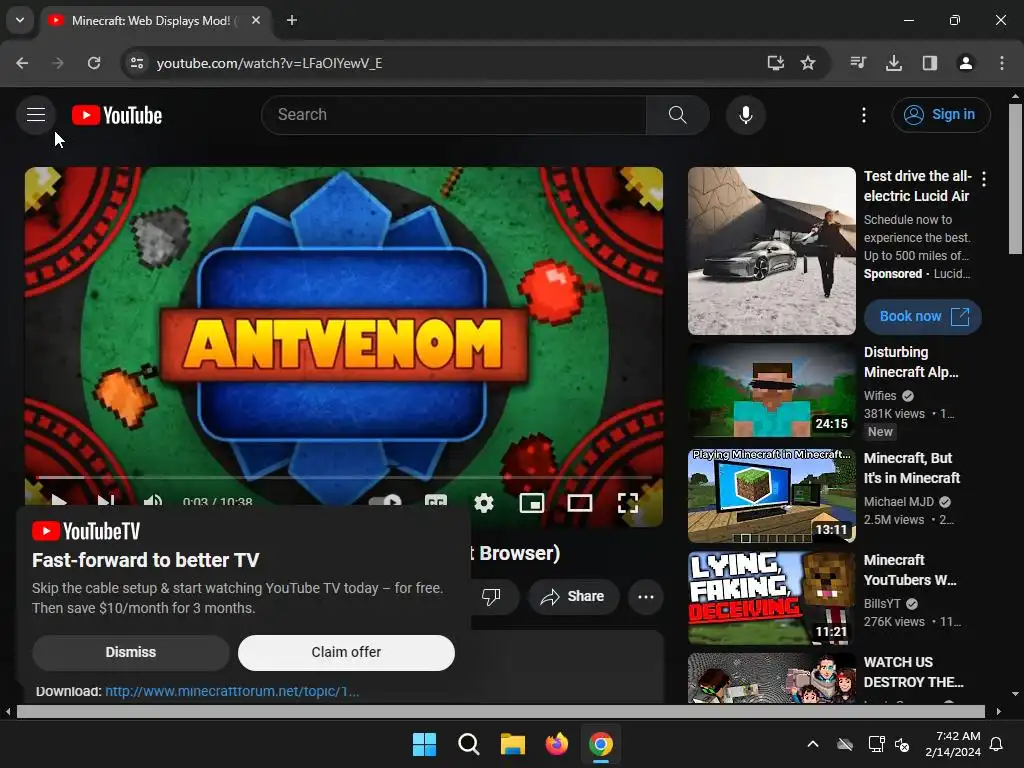
Task: Click the vertical page scrollbar thumb
Action: [1015, 179]
